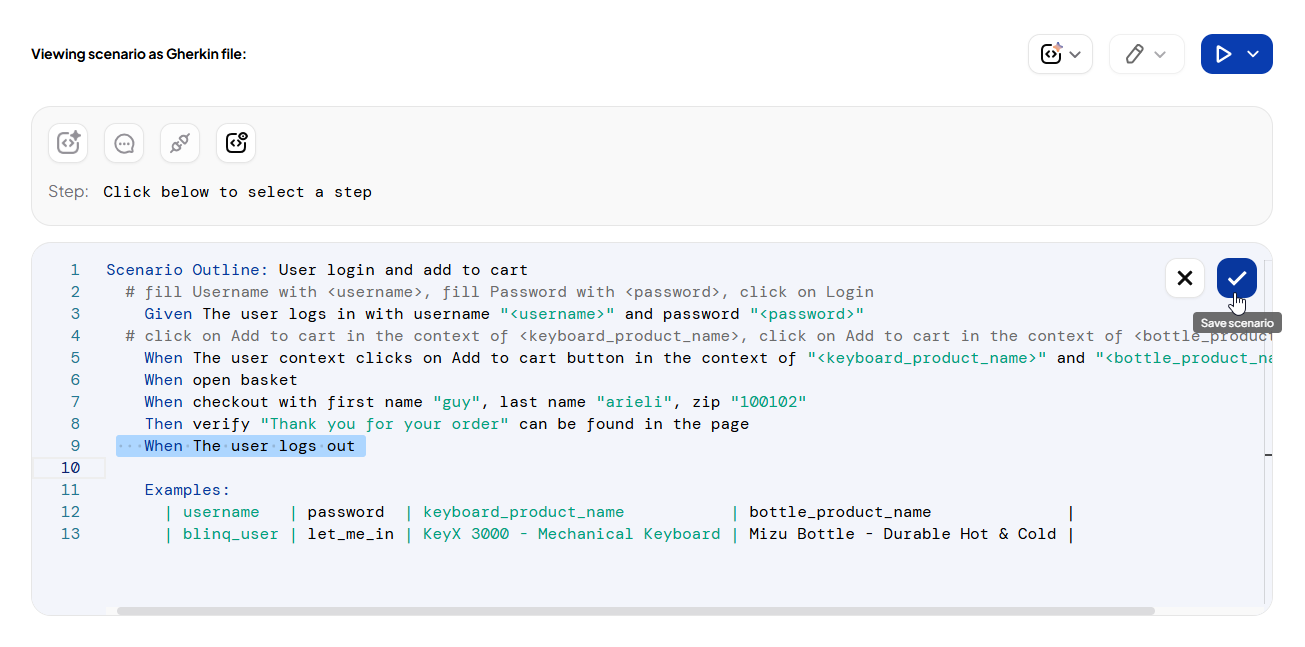Open the step comment bubble icon
The height and width of the screenshot is (647, 1305).
pyautogui.click(x=124, y=143)
